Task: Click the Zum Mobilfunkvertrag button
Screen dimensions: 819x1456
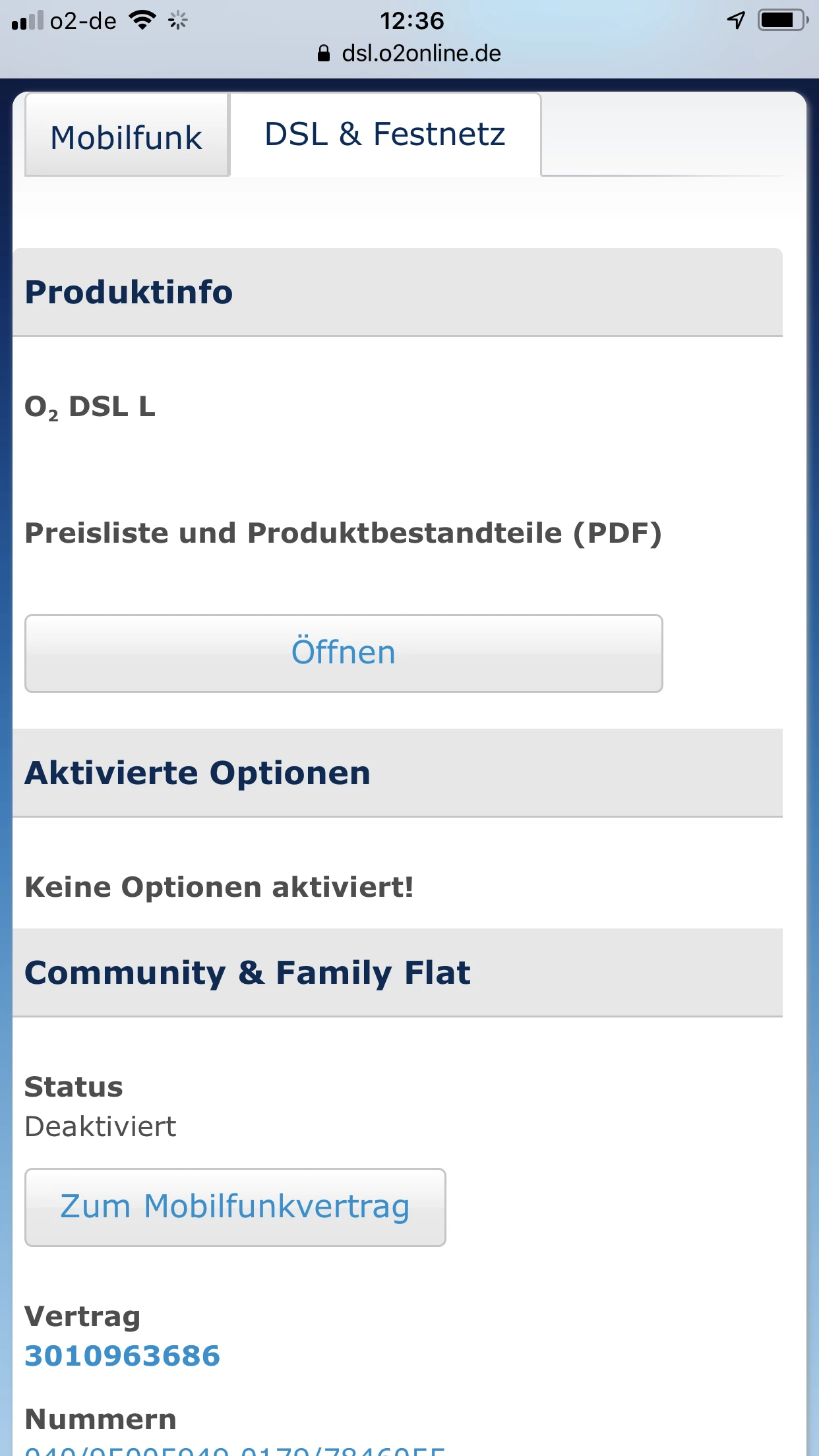Action: [235, 1207]
